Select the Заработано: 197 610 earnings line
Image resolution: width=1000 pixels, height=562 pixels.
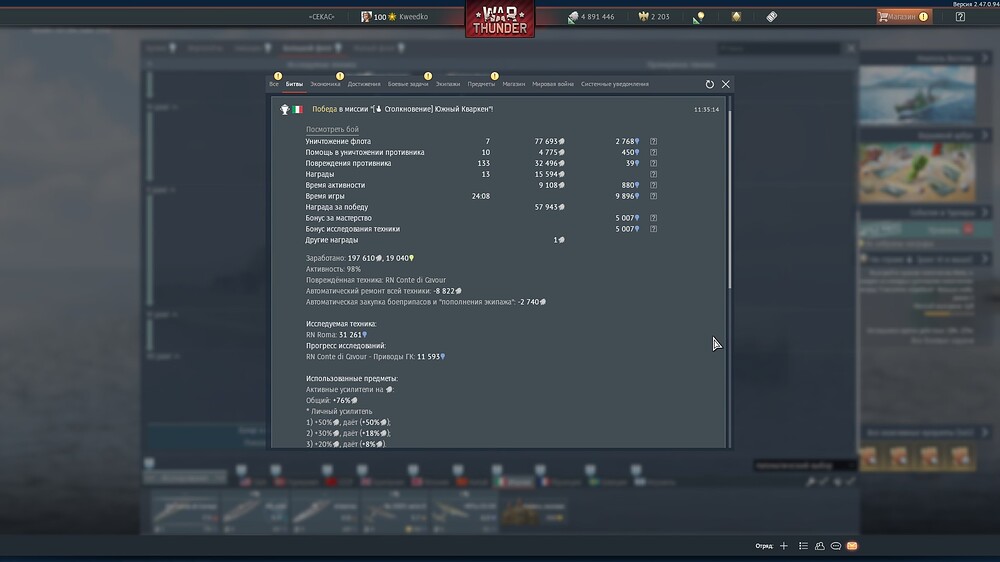point(360,258)
